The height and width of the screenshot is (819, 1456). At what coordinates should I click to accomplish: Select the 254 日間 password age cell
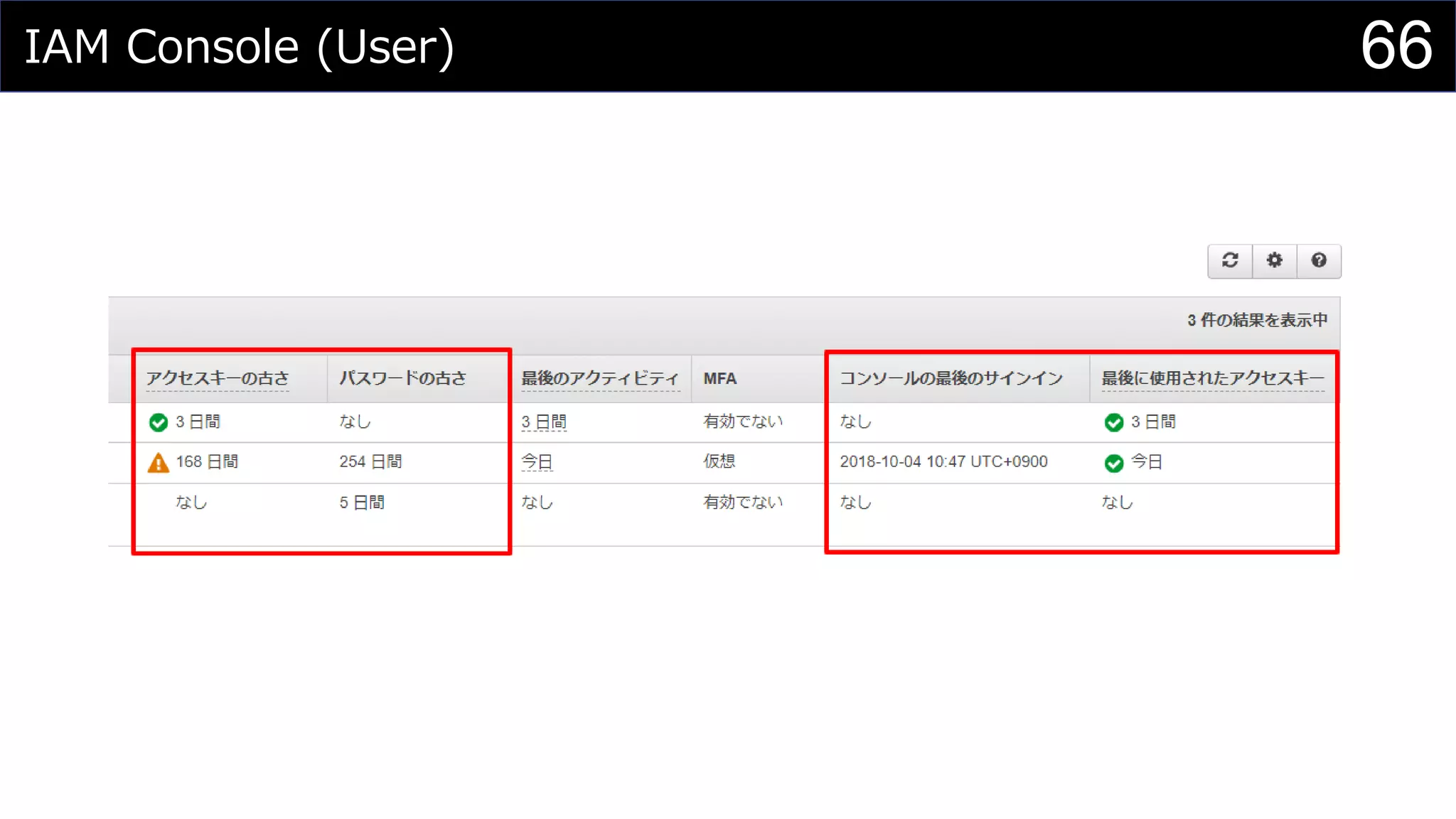point(370,462)
